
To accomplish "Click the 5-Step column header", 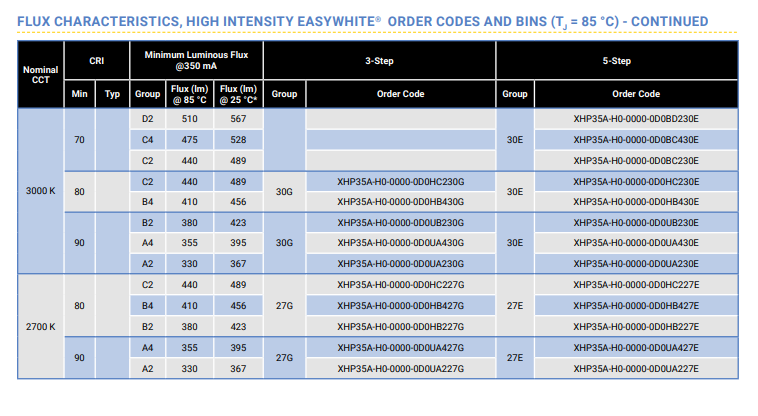I will (616, 61).
